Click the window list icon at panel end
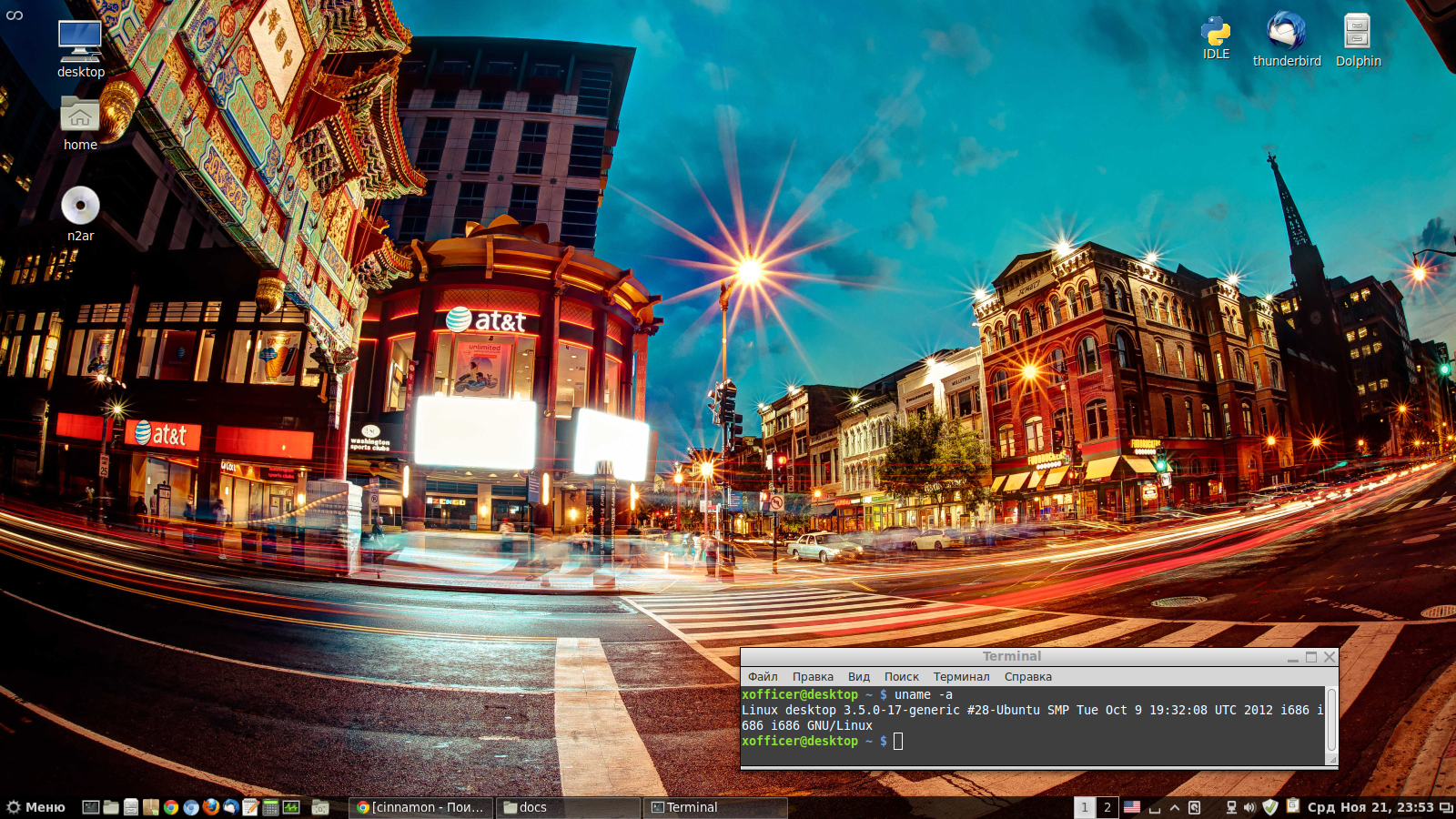The height and width of the screenshot is (819, 1456). [1446, 808]
